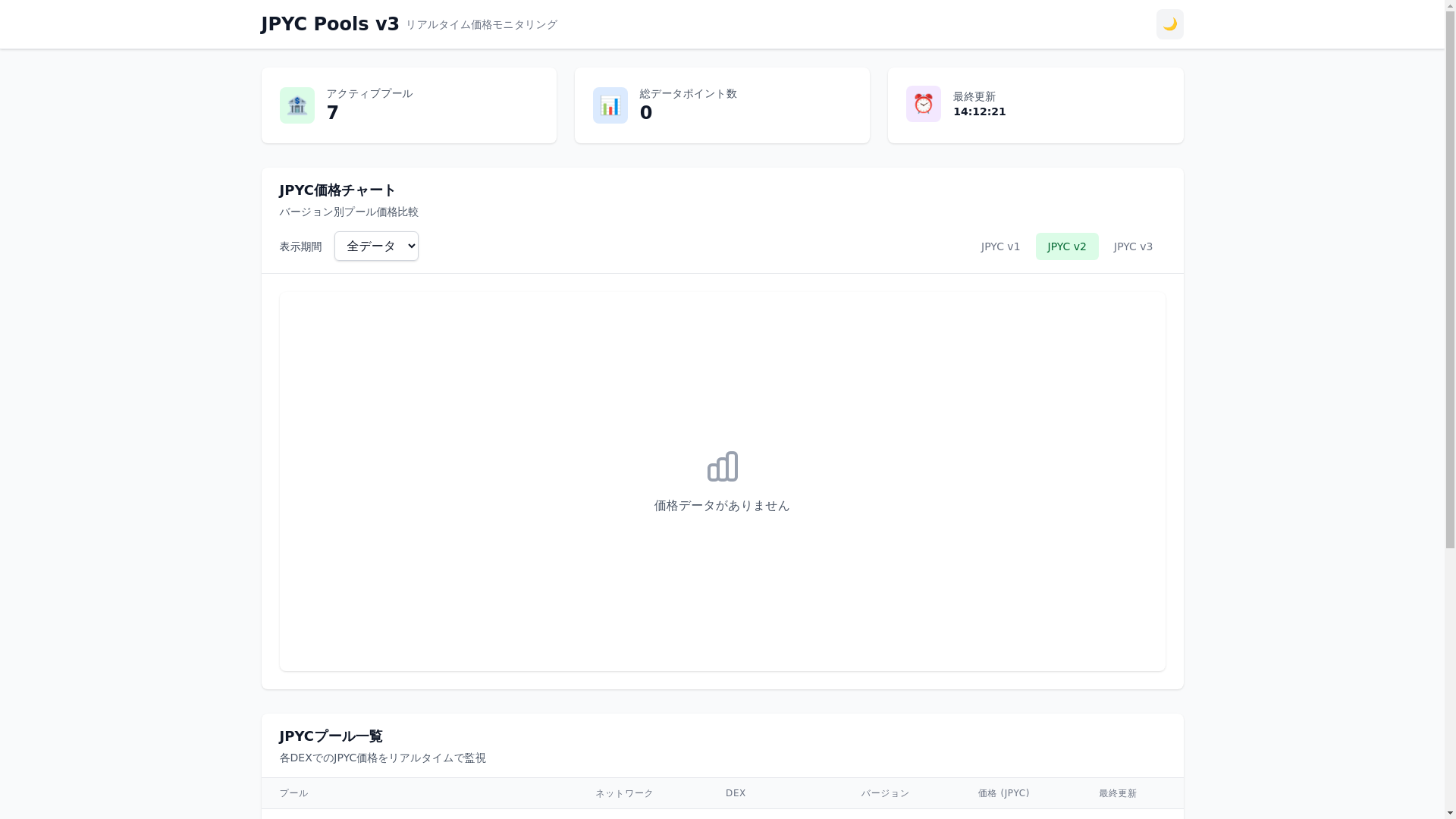1456x819 pixels.
Task: Click the JPYCプール一覧 heading
Action: [331, 736]
